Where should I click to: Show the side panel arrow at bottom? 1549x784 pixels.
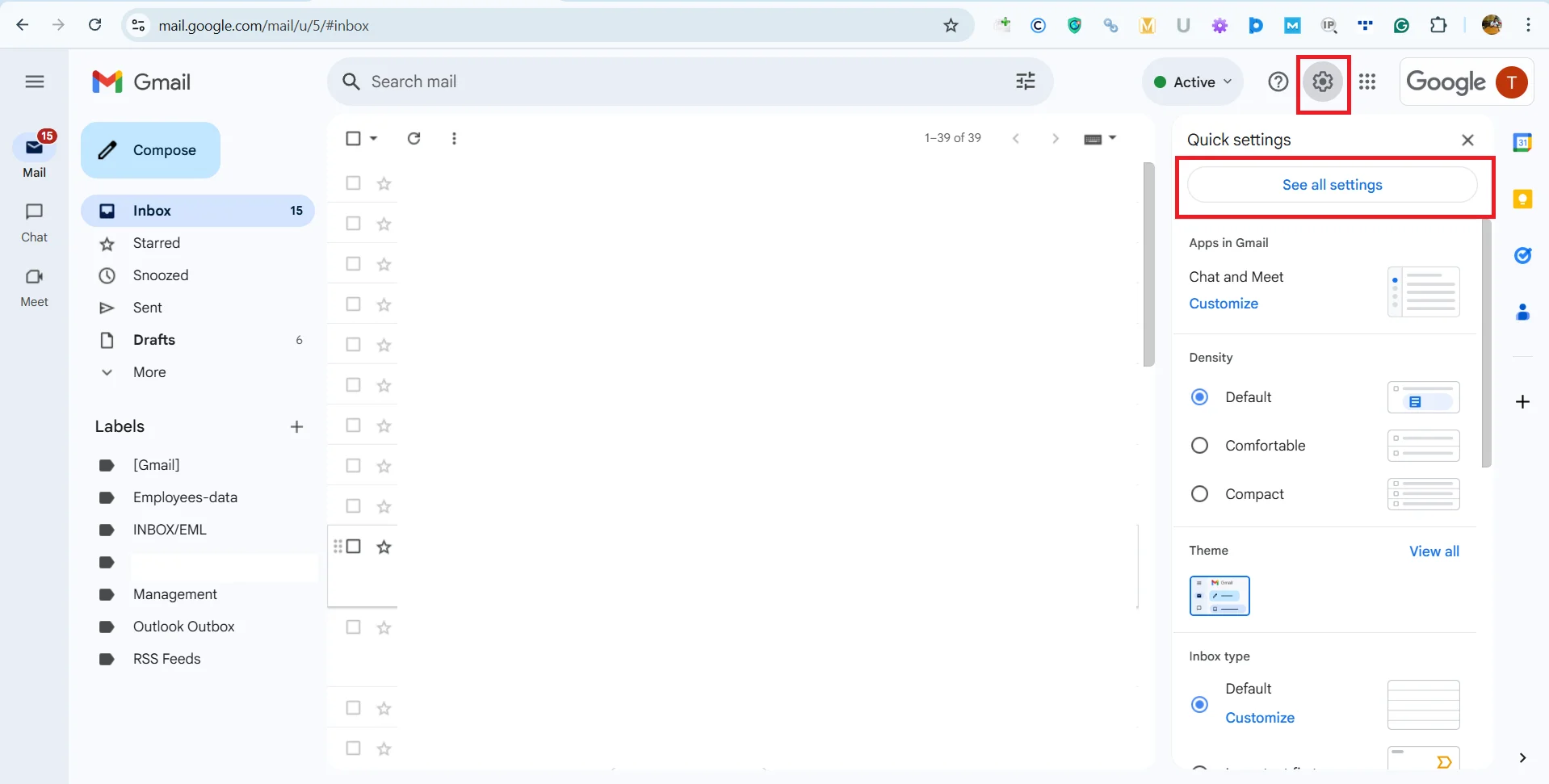pyautogui.click(x=1522, y=757)
